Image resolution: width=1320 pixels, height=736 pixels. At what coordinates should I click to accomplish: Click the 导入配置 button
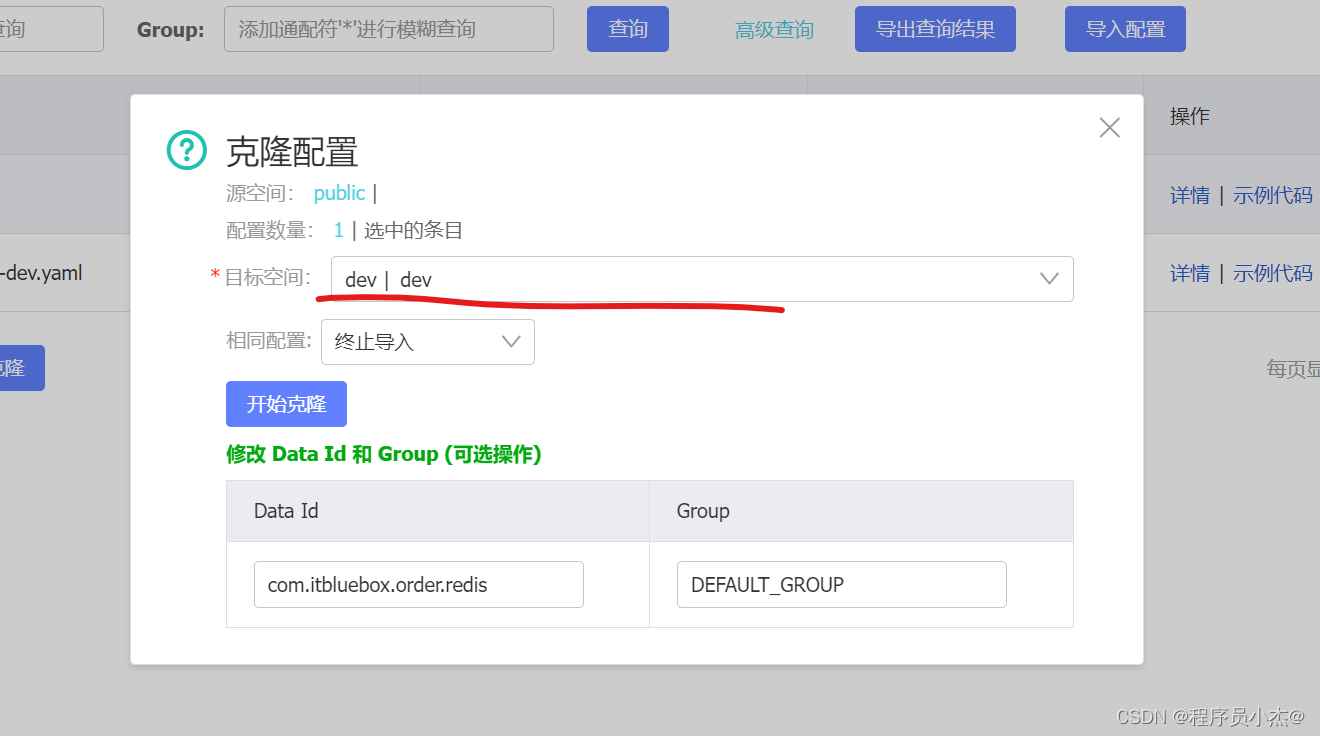tap(1125, 29)
